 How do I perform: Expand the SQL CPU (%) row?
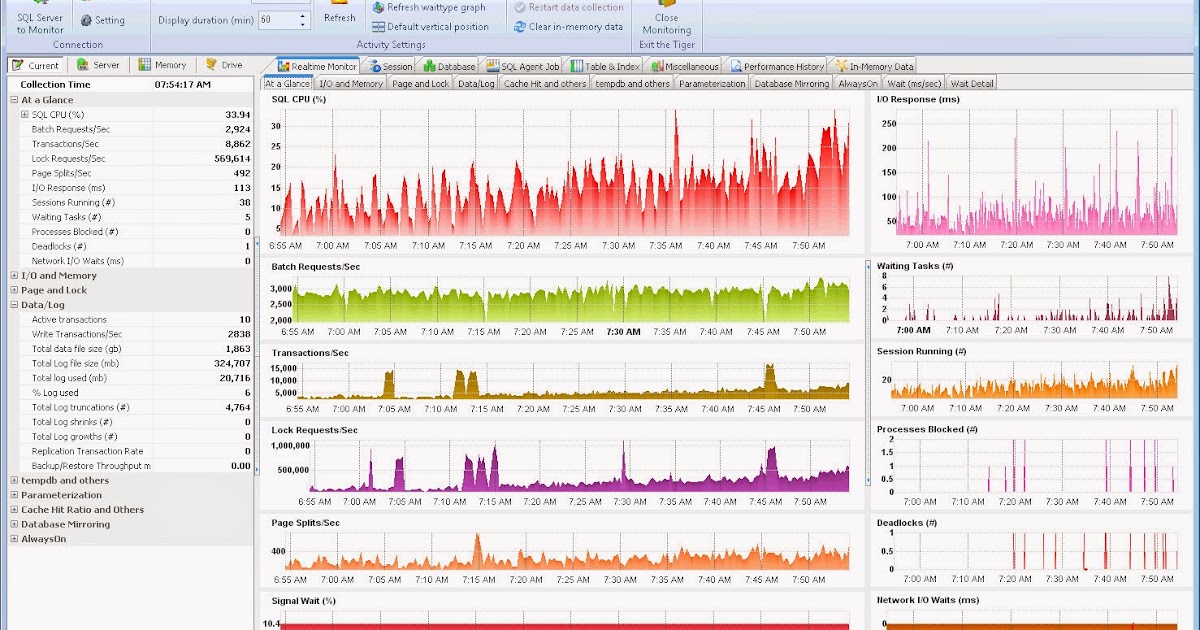click(x=25, y=115)
